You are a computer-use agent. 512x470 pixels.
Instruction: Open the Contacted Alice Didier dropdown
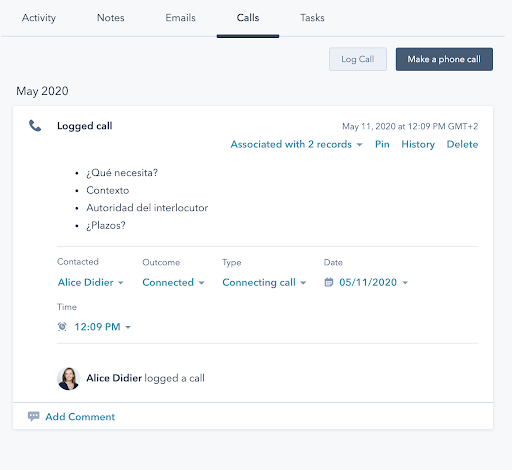(90, 282)
